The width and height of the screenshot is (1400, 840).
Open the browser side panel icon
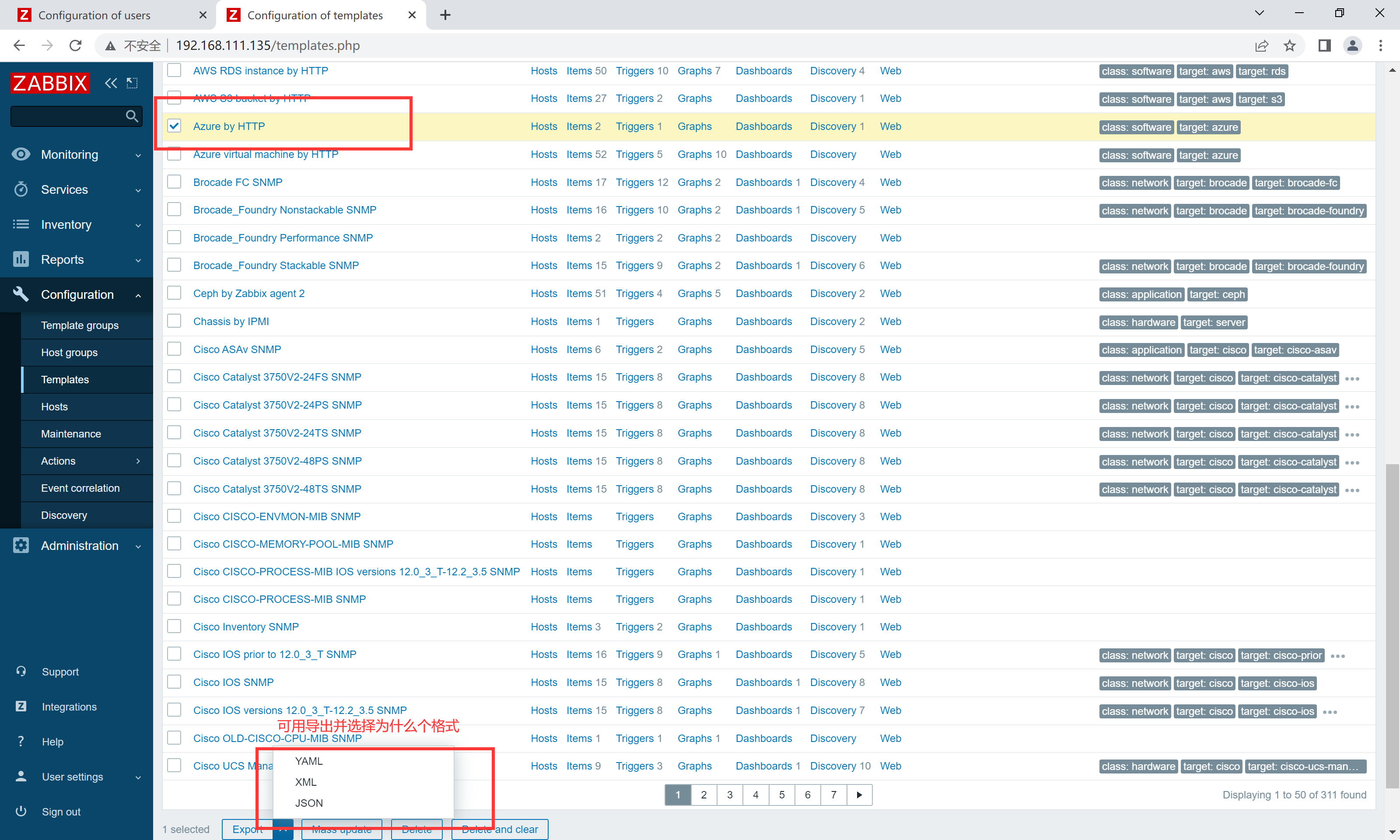pos(1324,45)
